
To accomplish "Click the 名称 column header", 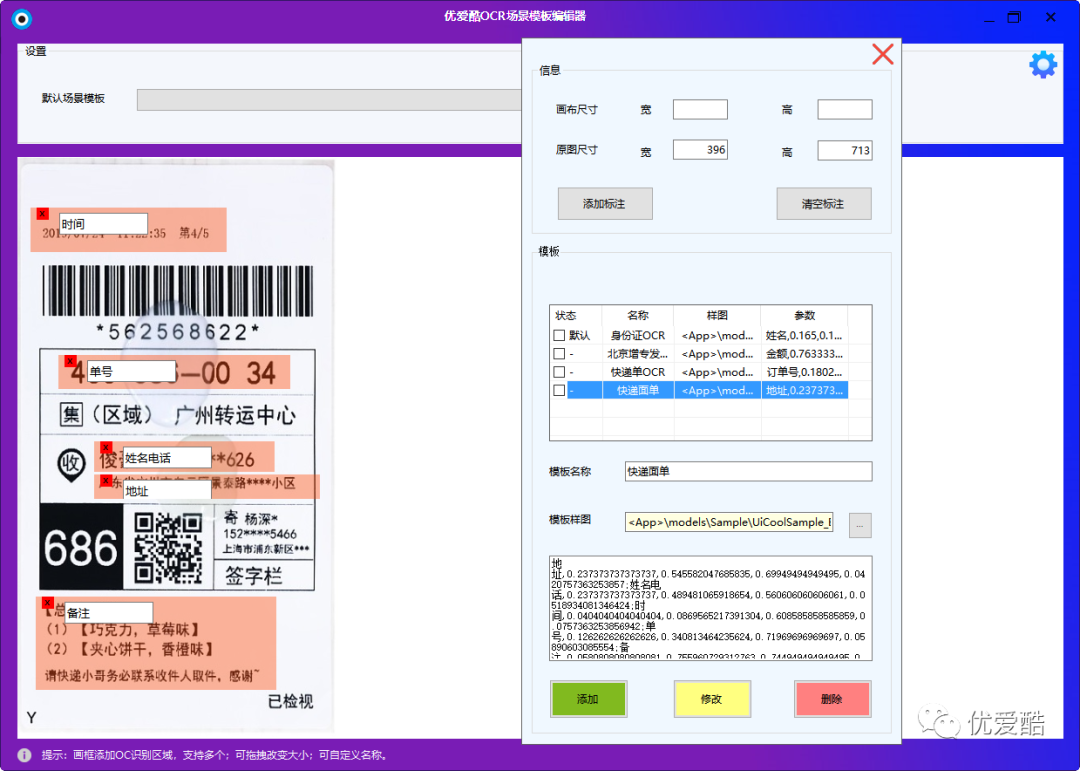I will click(x=638, y=316).
